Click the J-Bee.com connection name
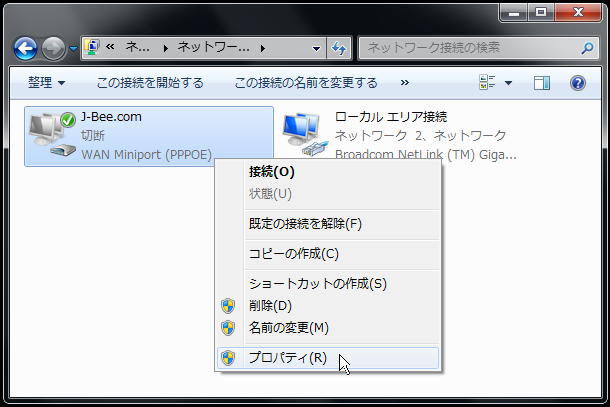Image resolution: width=610 pixels, height=407 pixels. pos(111,117)
